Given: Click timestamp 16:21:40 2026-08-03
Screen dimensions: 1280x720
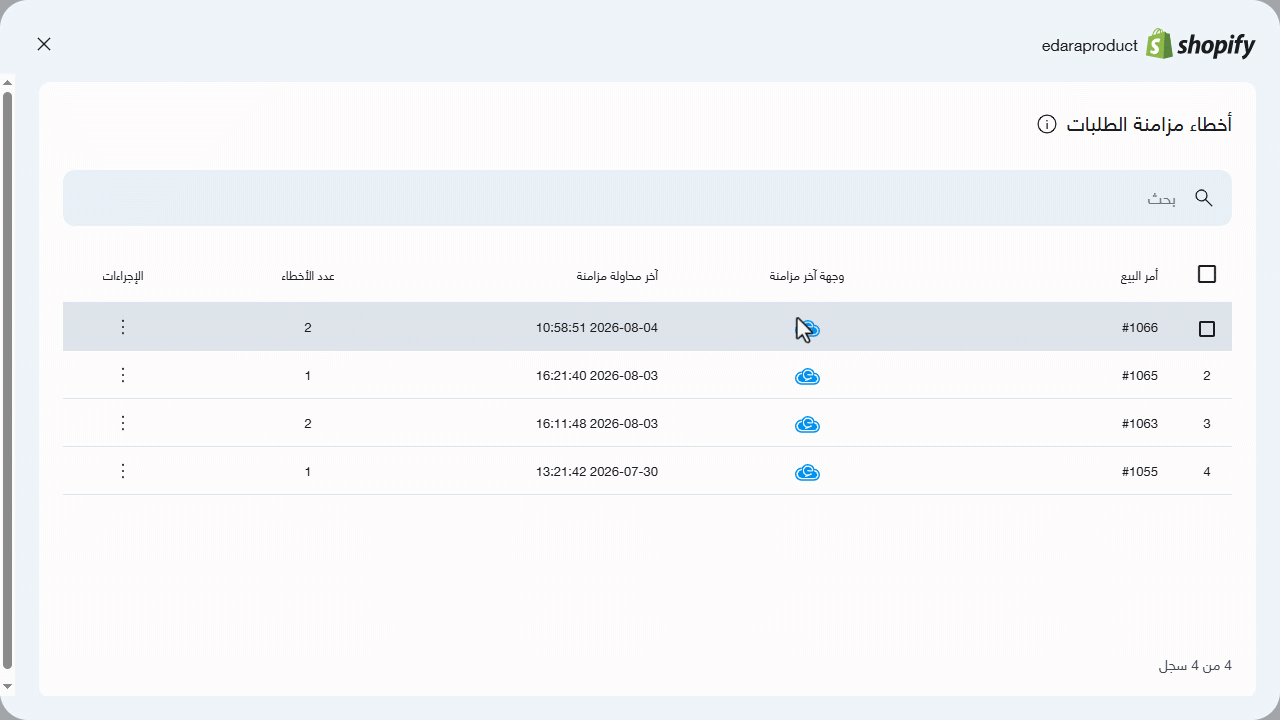Looking at the screenshot, I should click(597, 376).
